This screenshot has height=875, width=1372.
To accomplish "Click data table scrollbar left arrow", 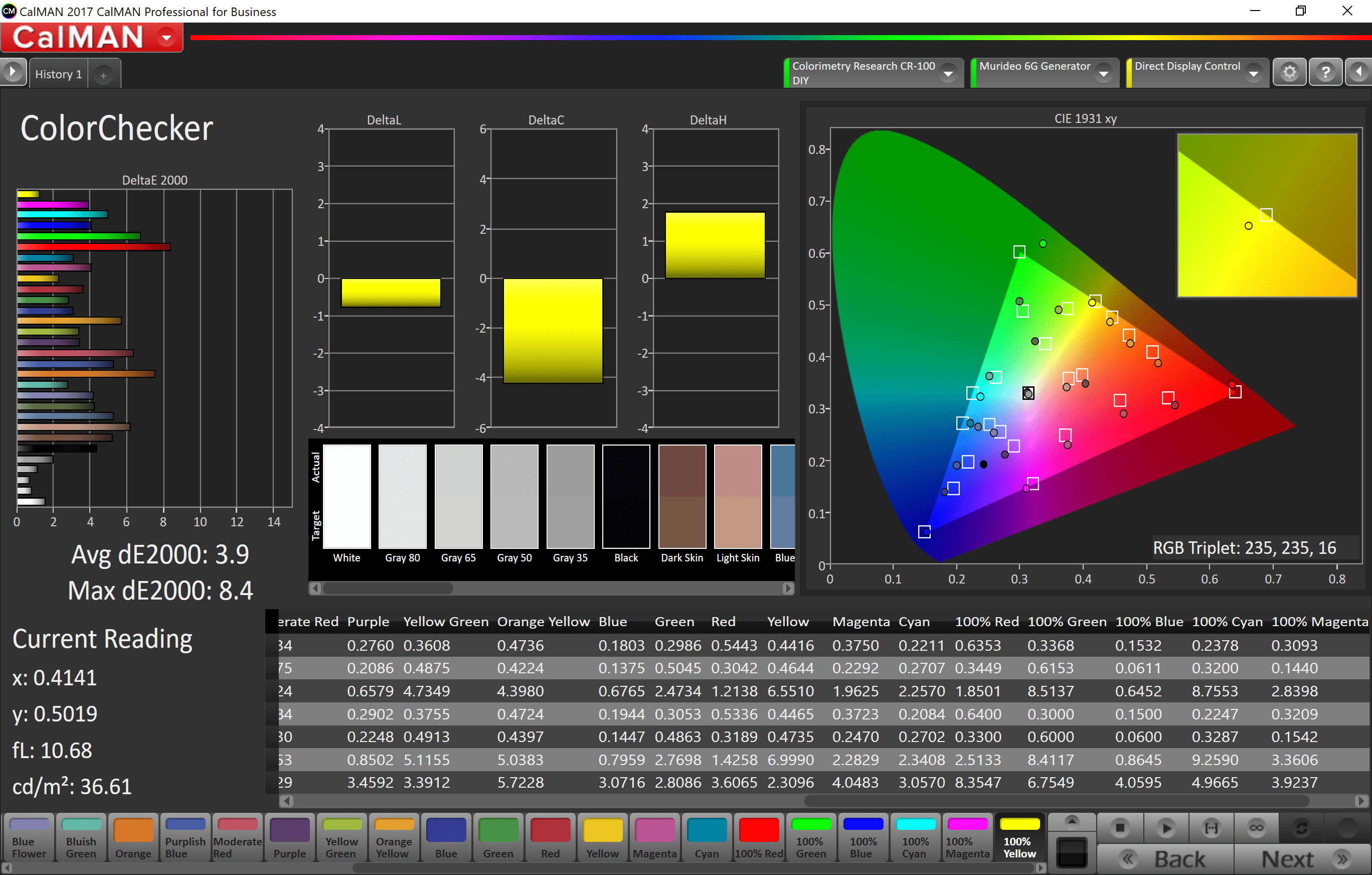I will coord(287,801).
